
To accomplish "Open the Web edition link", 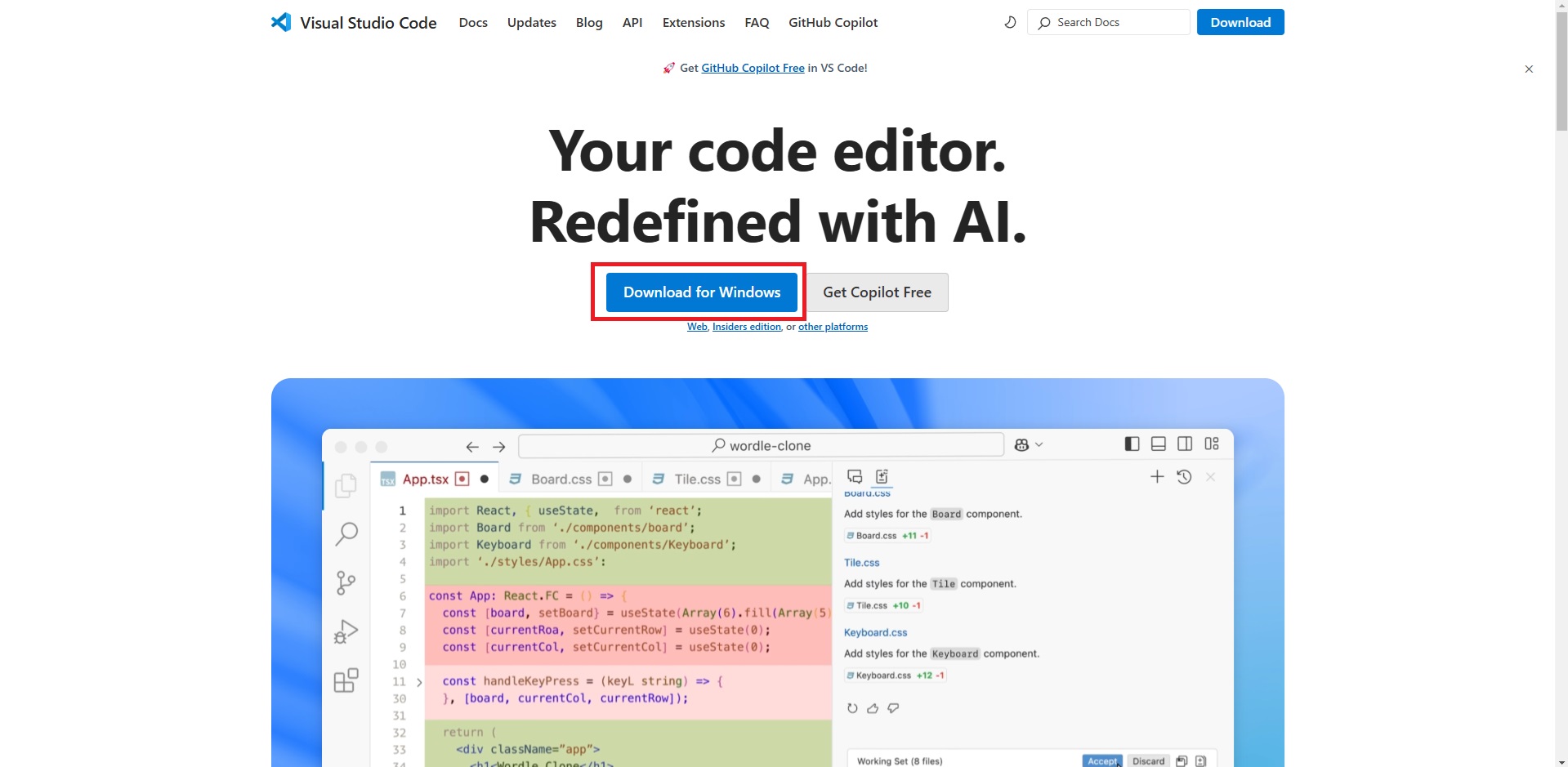I will click(697, 327).
